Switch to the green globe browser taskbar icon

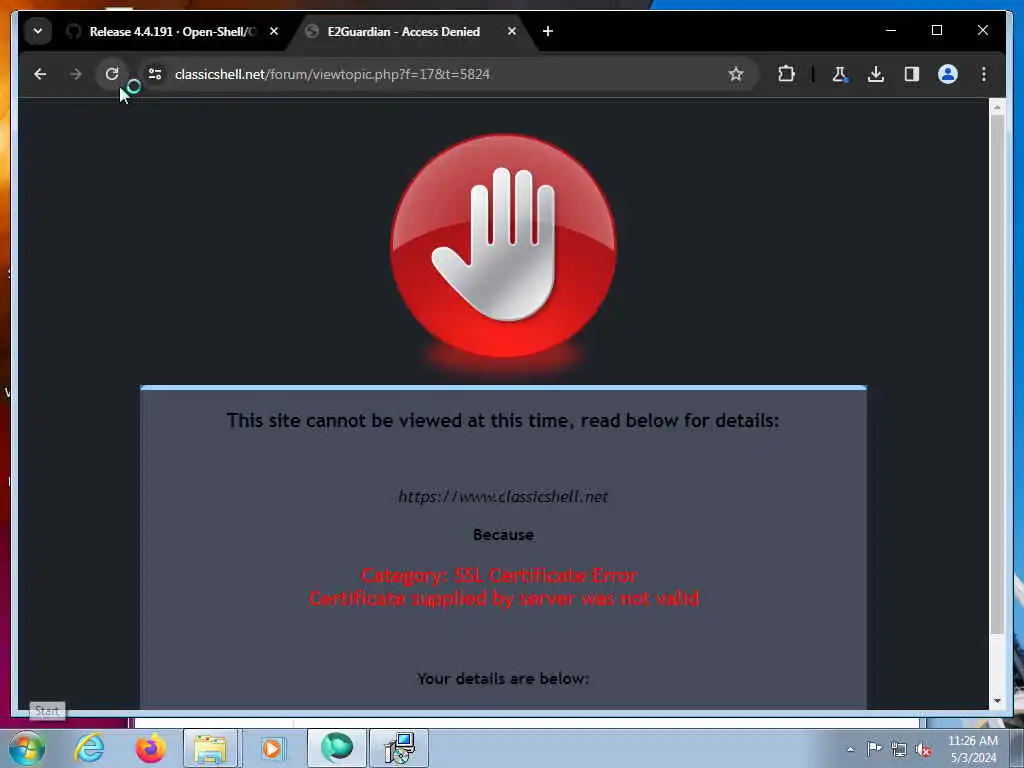(x=337, y=748)
